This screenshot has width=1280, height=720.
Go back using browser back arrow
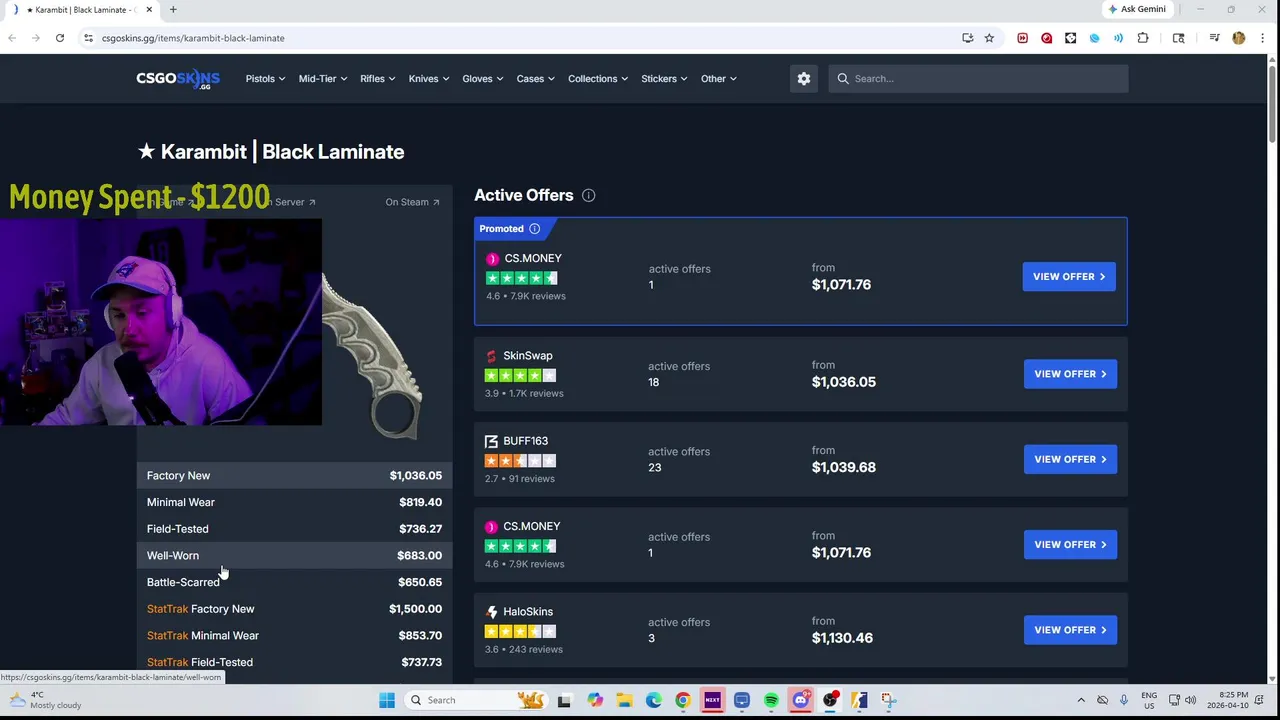[11, 38]
